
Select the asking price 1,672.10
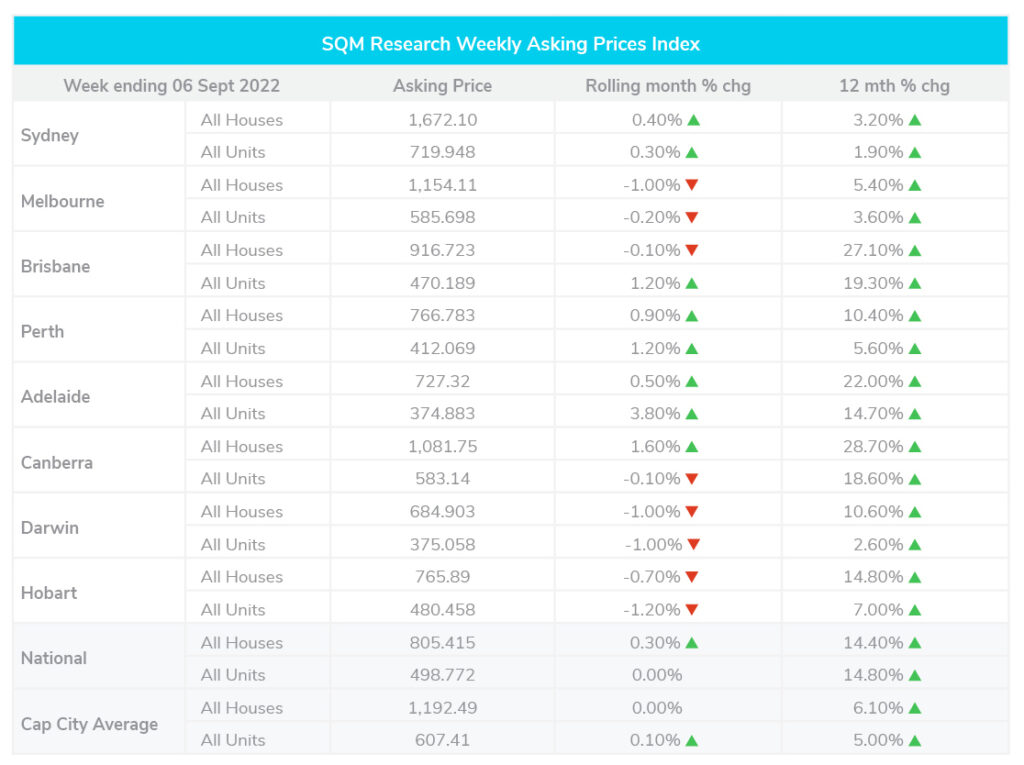coord(443,120)
